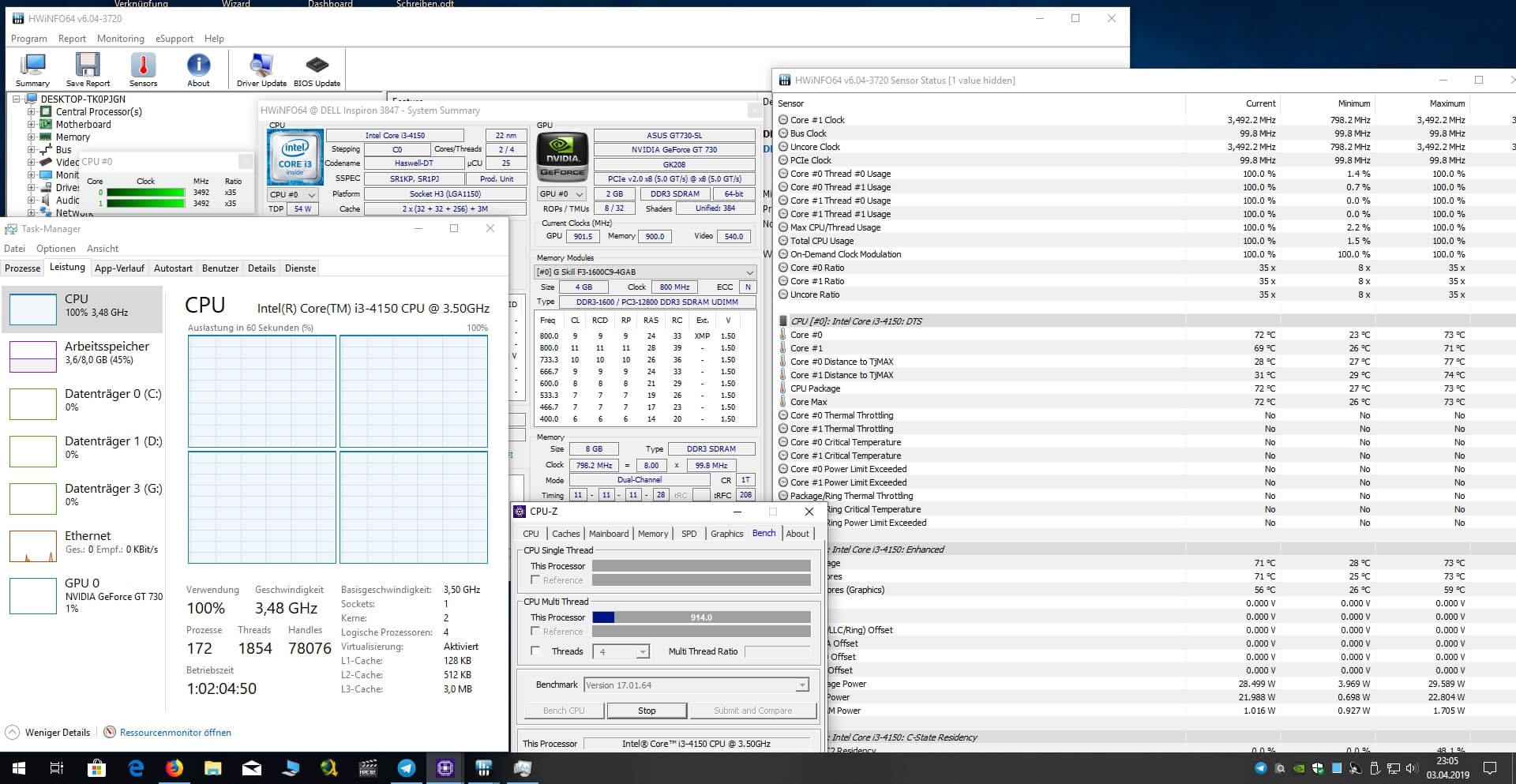This screenshot has height=784, width=1516.
Task: Toggle the Threads checkbox in CPU-Z
Action: tap(536, 651)
